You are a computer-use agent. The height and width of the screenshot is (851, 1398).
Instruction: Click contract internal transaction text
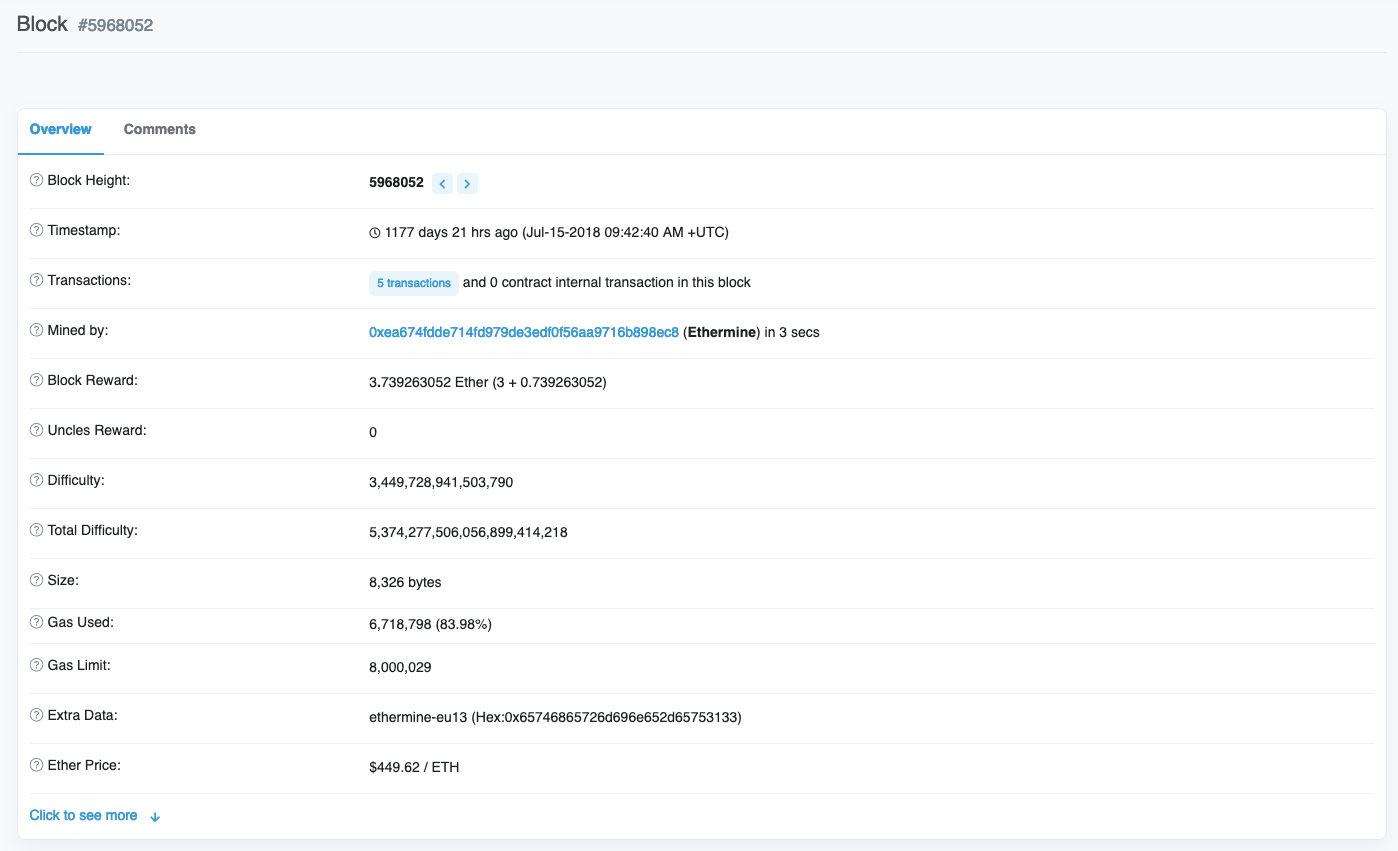click(x=607, y=282)
